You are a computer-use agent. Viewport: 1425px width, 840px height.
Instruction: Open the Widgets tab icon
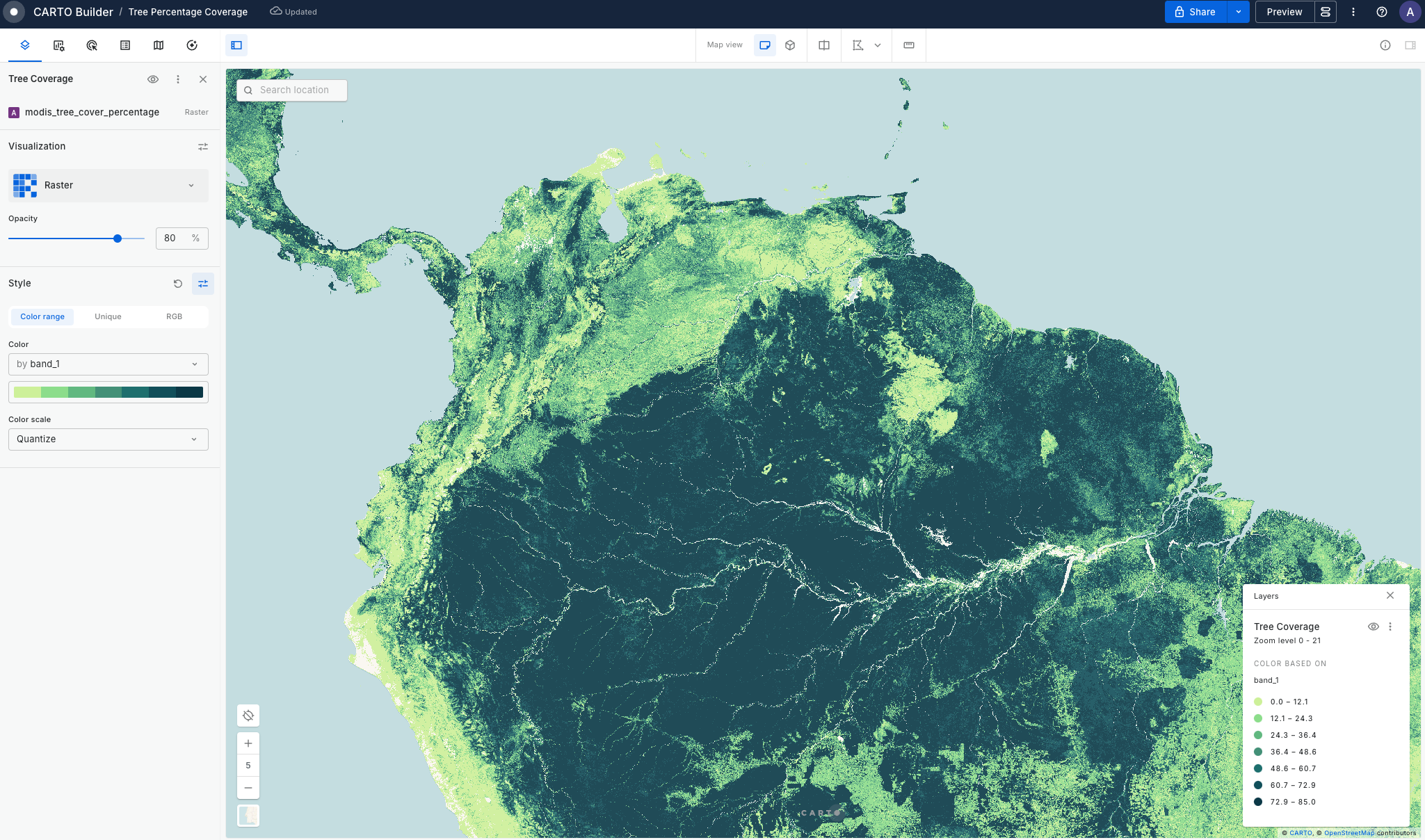point(58,45)
